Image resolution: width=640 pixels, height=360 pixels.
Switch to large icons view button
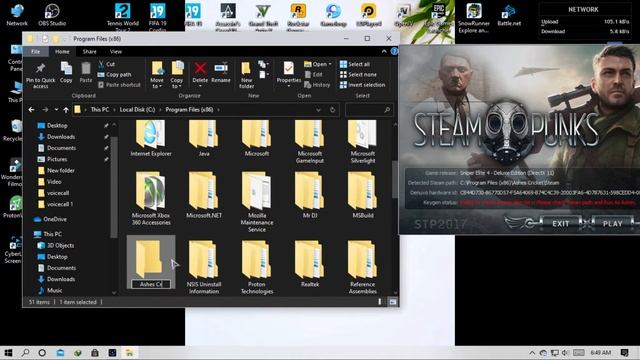coord(392,302)
